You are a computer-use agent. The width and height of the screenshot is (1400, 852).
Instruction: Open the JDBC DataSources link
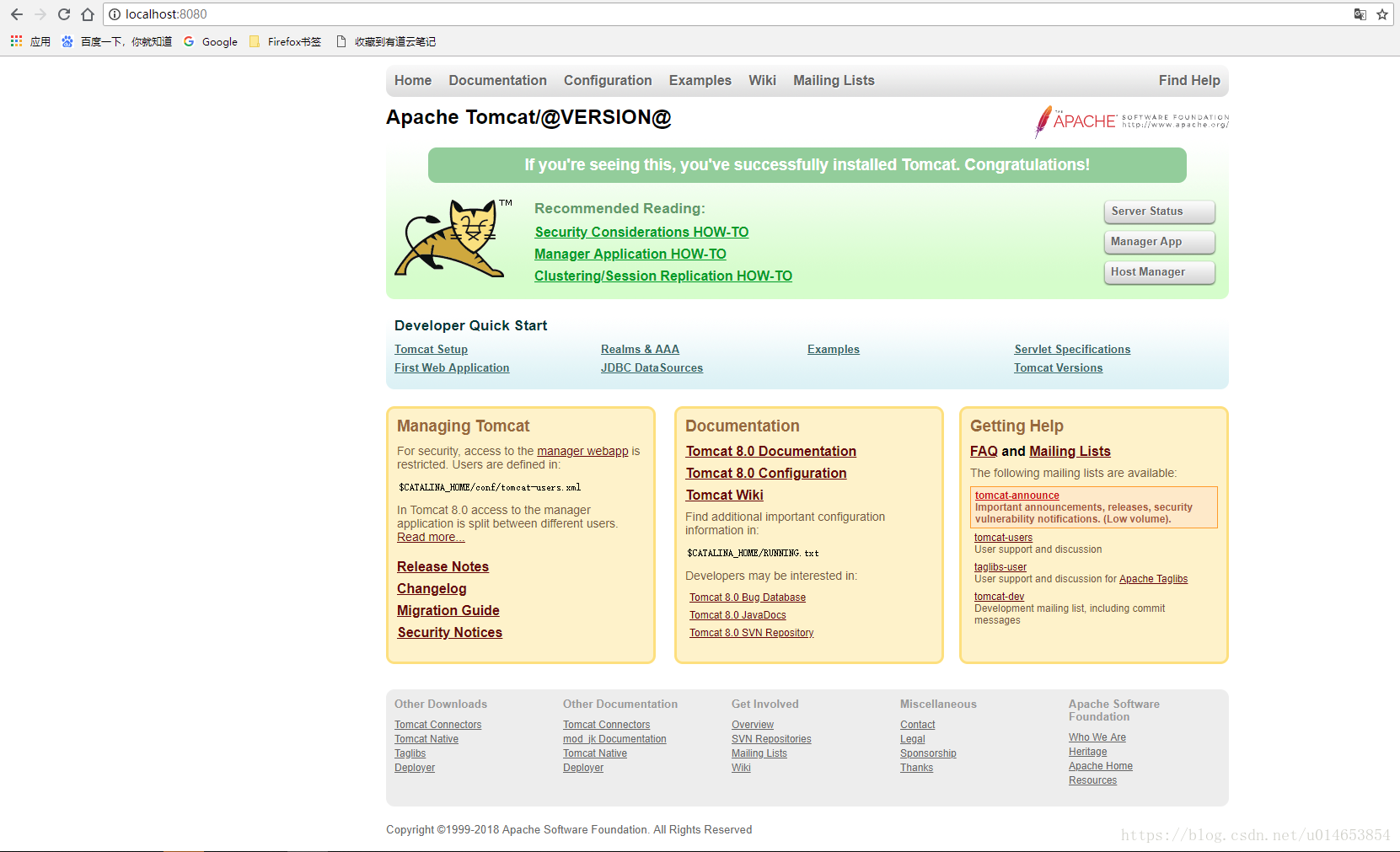pos(652,367)
